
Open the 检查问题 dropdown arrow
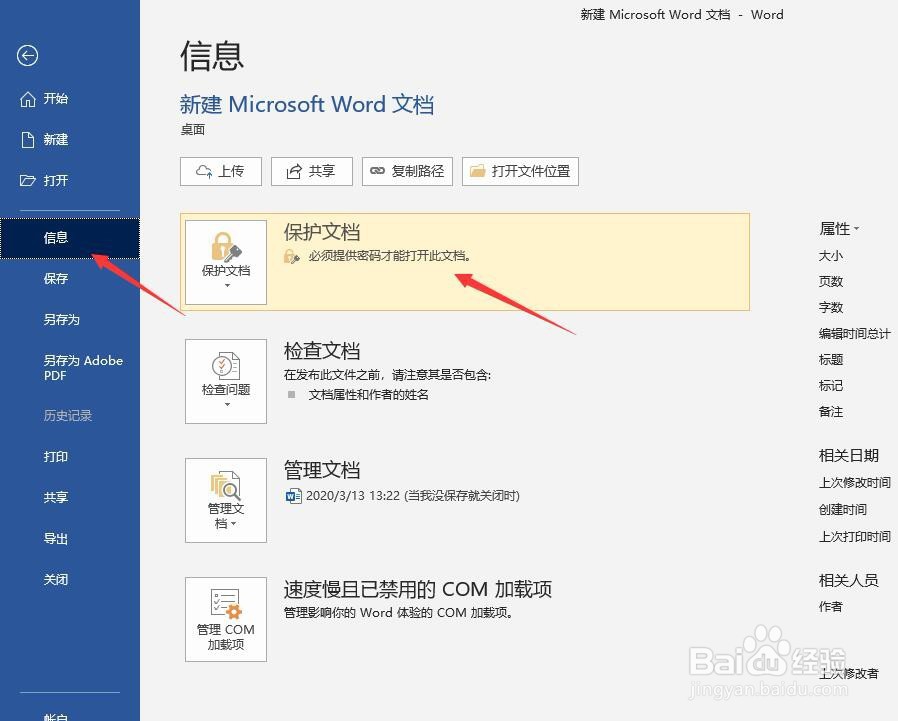pos(227,404)
